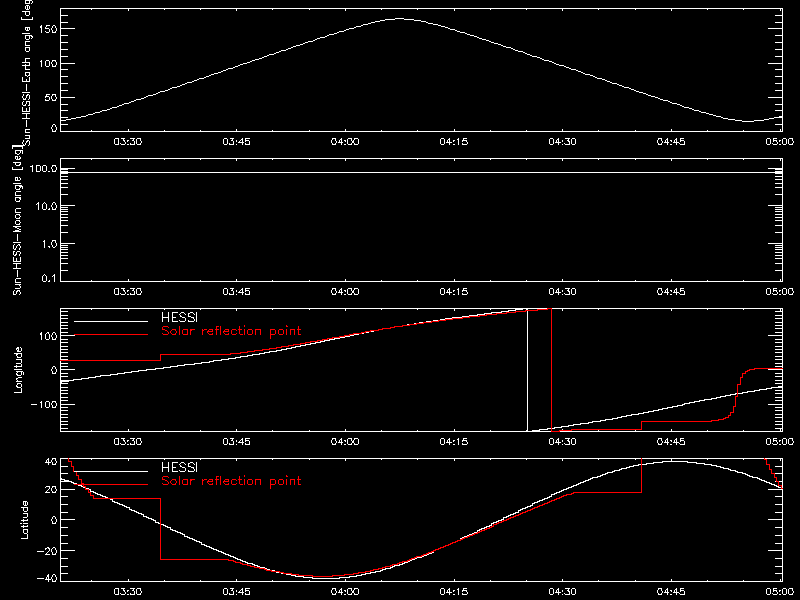Click the -20 tick on Latitude axis
800x600 pixels.
tap(47, 551)
